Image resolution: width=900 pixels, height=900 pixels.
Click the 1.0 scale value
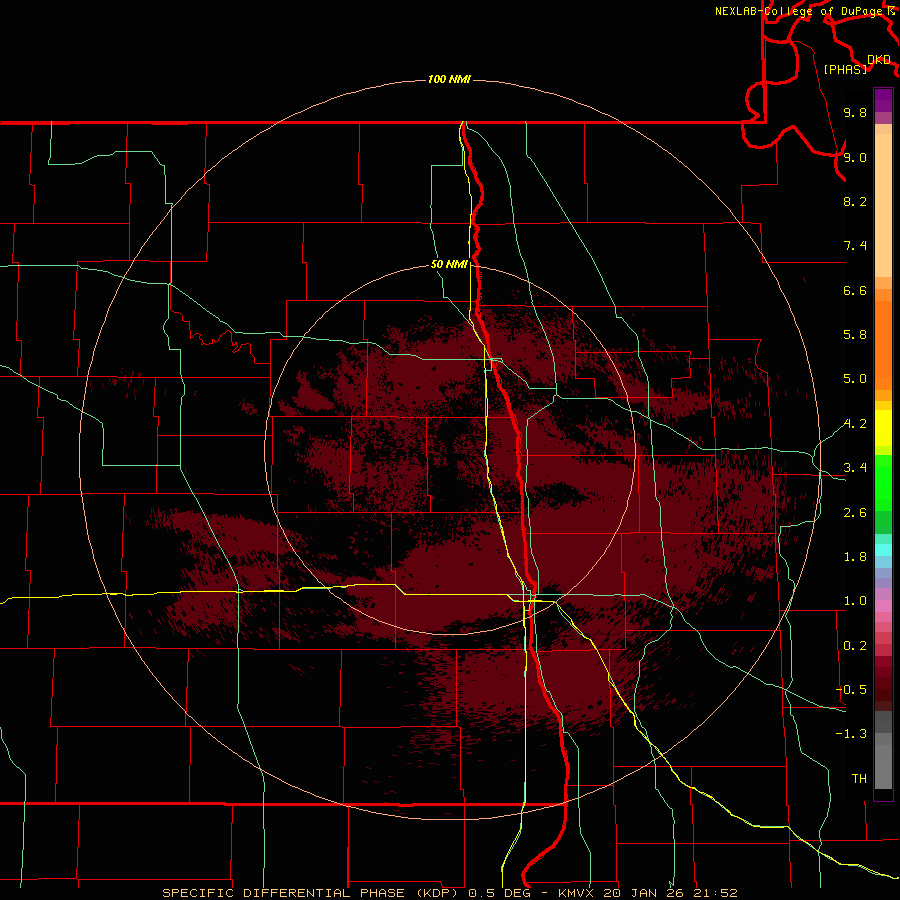[x=855, y=601]
